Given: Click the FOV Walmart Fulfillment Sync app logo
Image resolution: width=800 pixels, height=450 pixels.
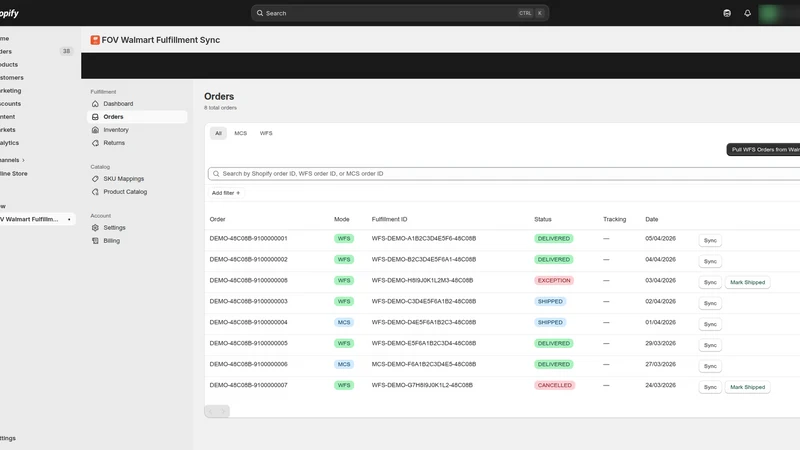Looking at the screenshot, I should (95, 40).
